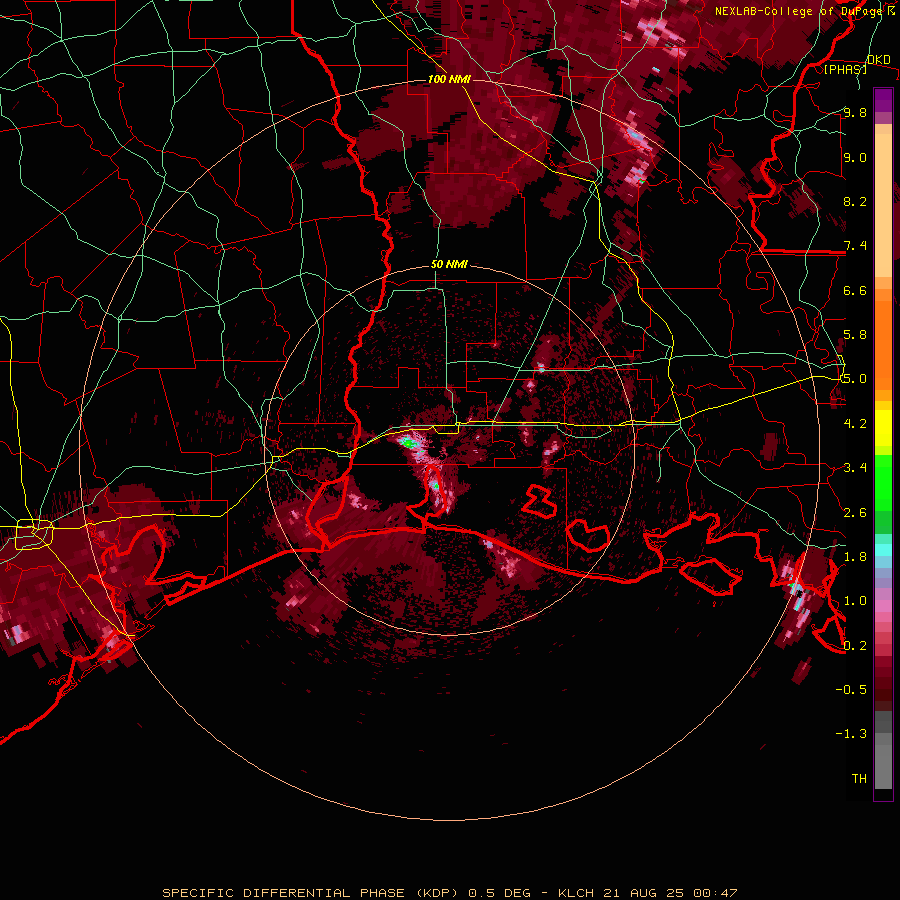
Task: Pick the cyan band on color bar
Action: [883, 549]
